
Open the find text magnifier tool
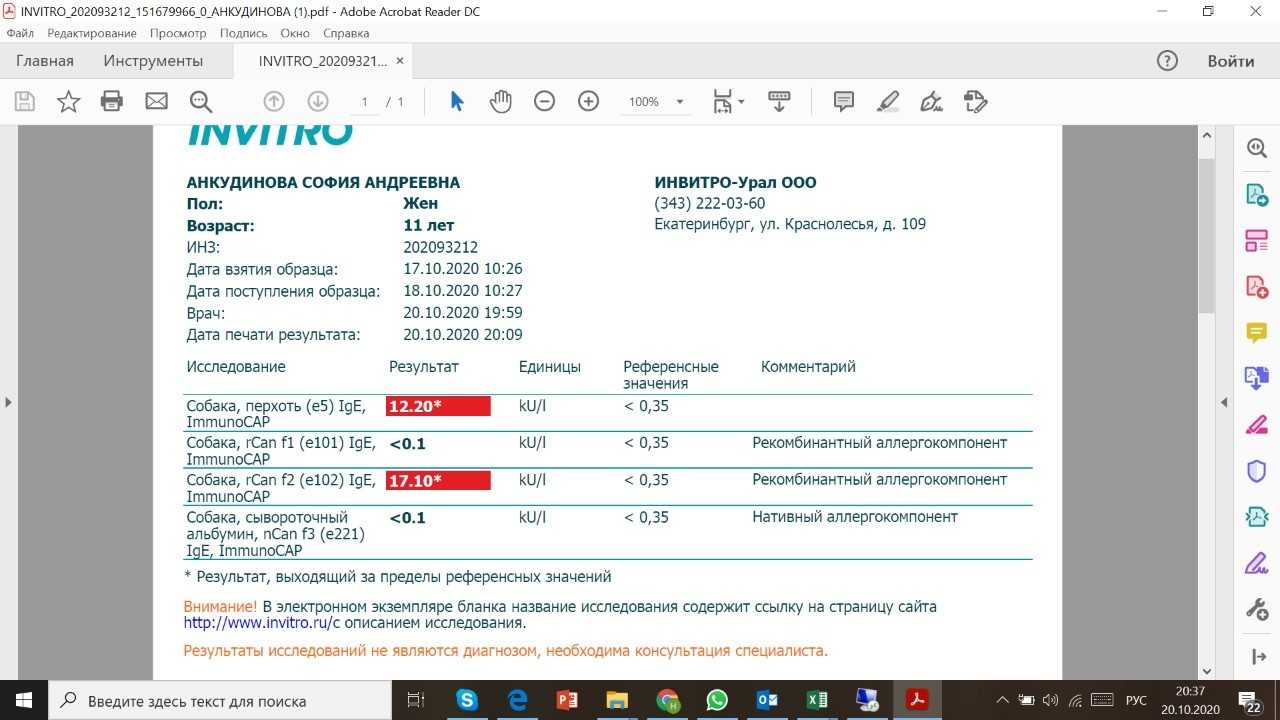click(x=201, y=101)
